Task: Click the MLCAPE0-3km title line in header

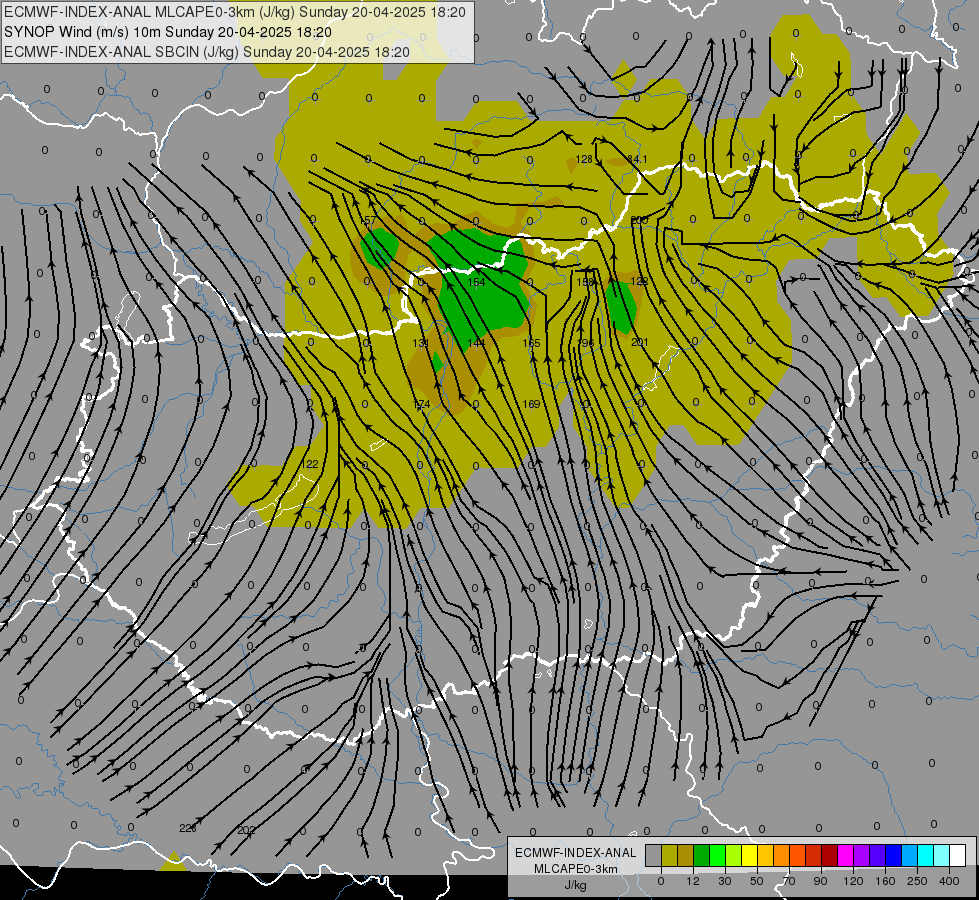Action: click(235, 12)
